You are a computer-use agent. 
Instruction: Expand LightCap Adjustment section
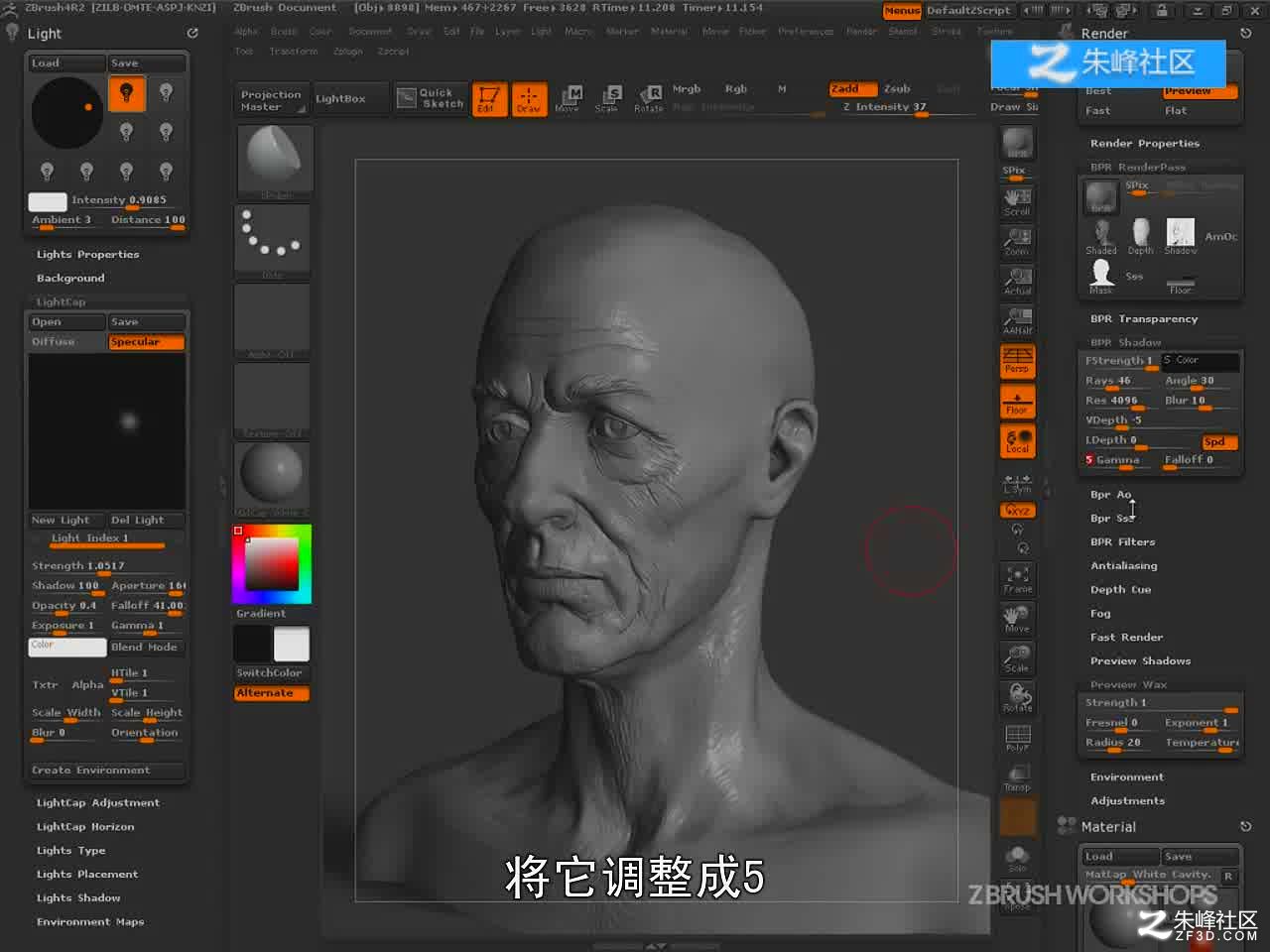[x=98, y=803]
